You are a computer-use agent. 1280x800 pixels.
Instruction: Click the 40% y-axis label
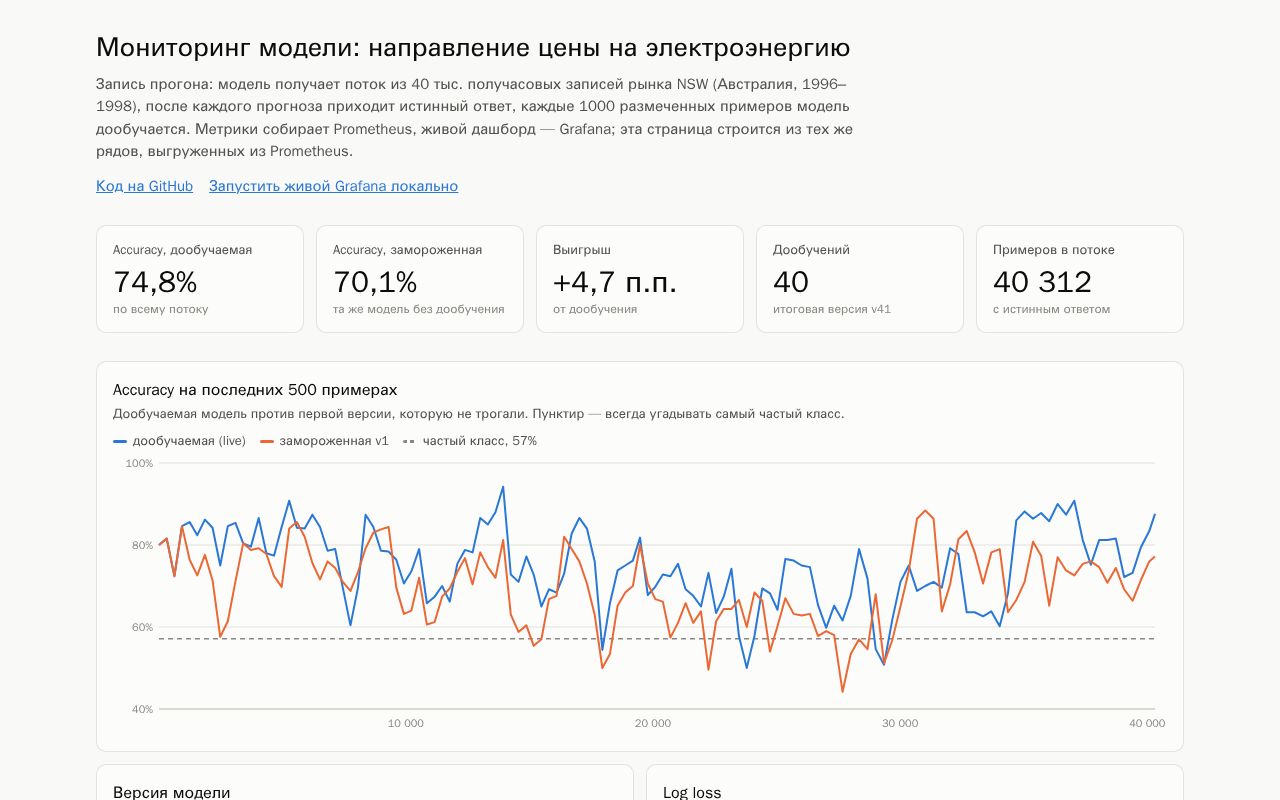[x=141, y=709]
